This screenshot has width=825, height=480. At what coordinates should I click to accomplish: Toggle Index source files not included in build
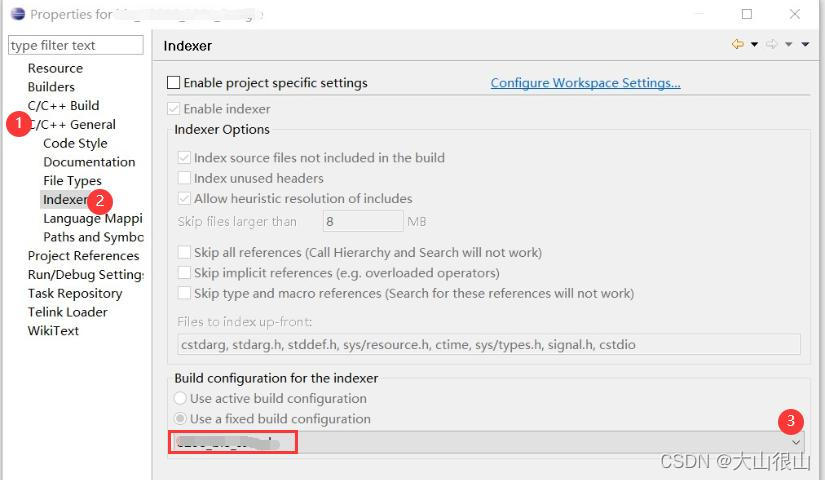pos(184,157)
